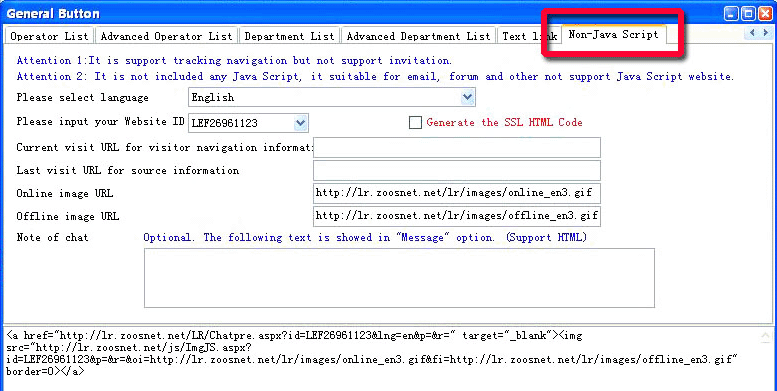Click the Offline image URL field
Screen dimensions: 777x391
[x=456, y=216]
